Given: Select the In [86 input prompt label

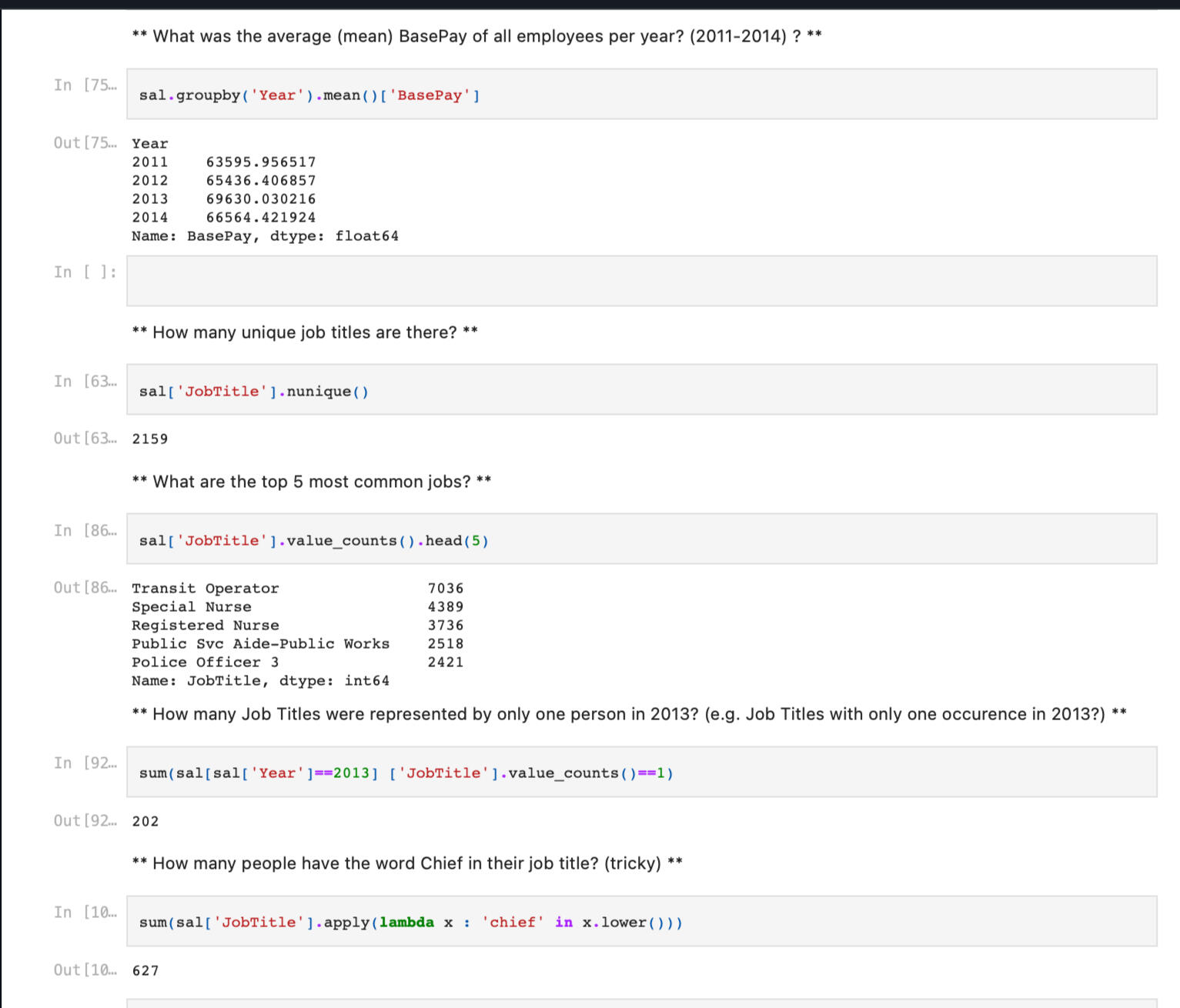Looking at the screenshot, I should point(85,531).
